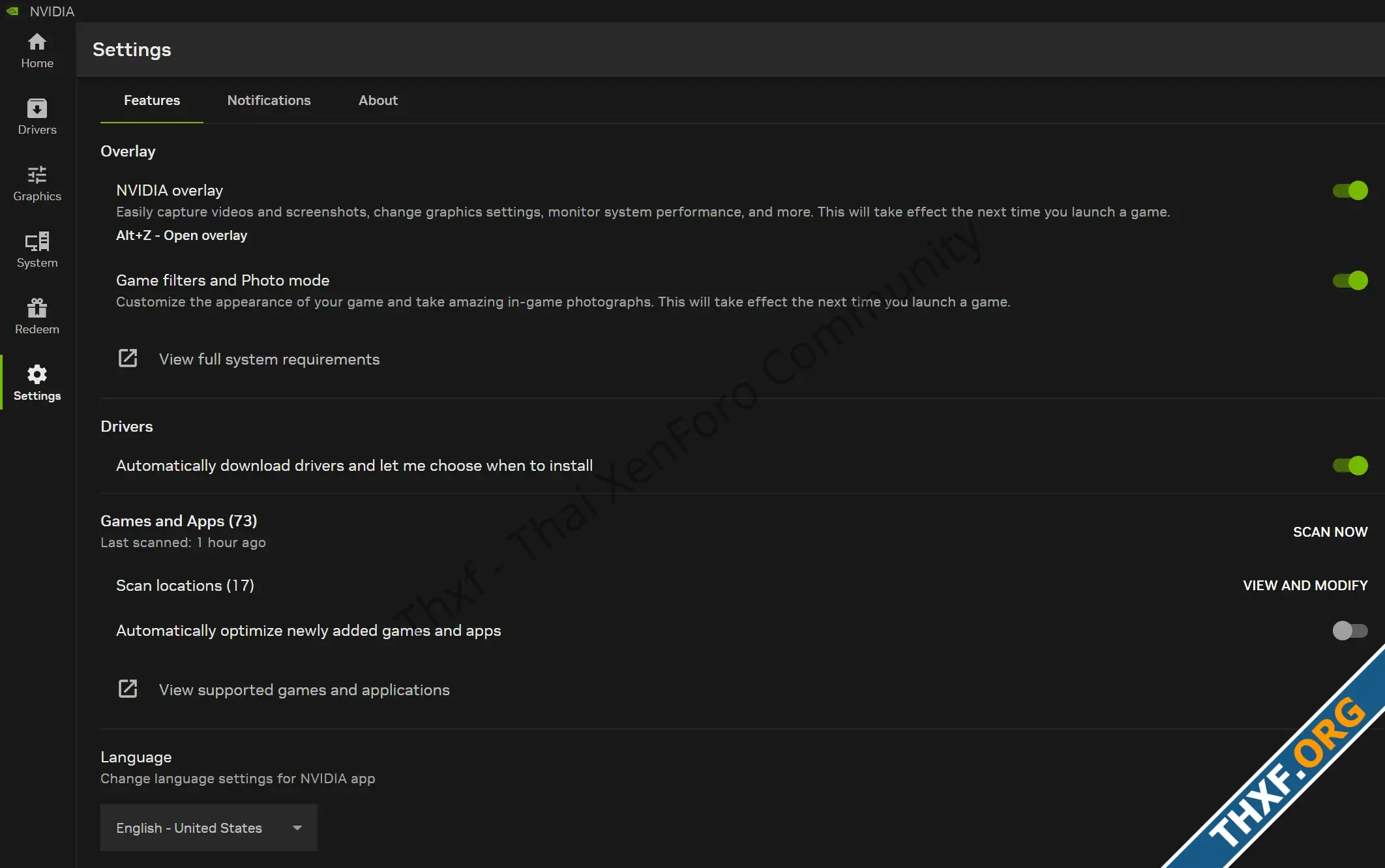Click the Alt+Z - Open overlay shortcut text
1385x868 pixels.
point(181,235)
